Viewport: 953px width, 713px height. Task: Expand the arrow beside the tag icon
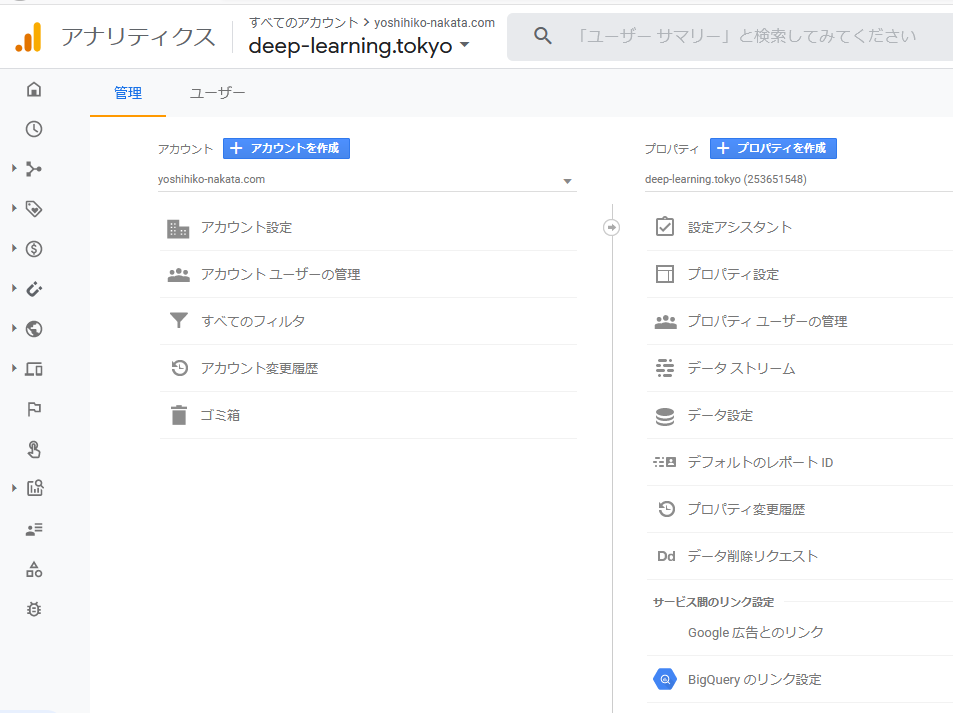pos(14,208)
